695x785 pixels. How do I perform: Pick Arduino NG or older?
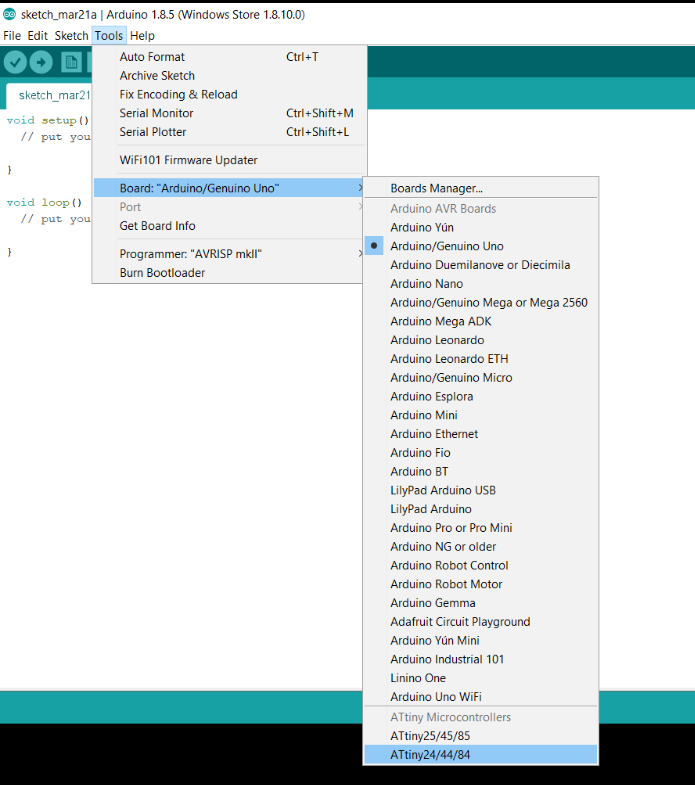481,547
